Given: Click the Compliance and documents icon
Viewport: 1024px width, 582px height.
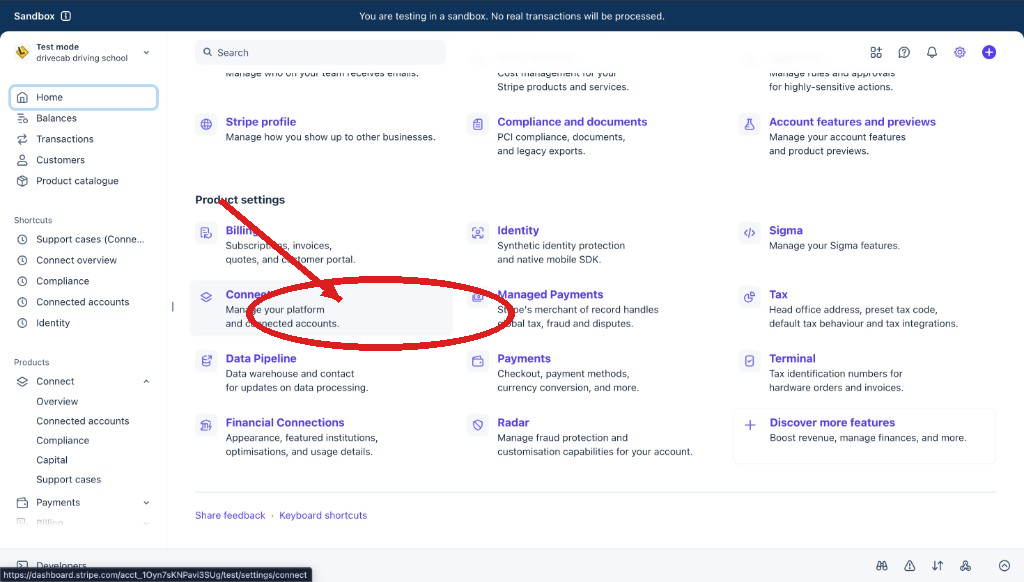Looking at the screenshot, I should 478,124.
